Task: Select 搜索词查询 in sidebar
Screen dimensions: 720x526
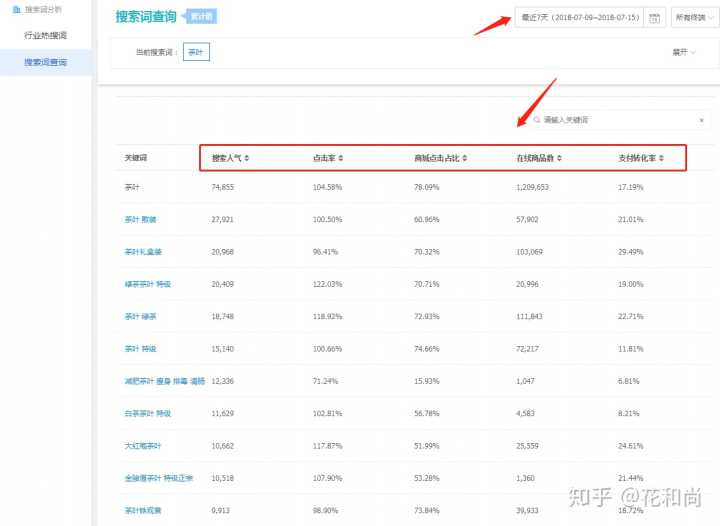Action: click(45, 62)
